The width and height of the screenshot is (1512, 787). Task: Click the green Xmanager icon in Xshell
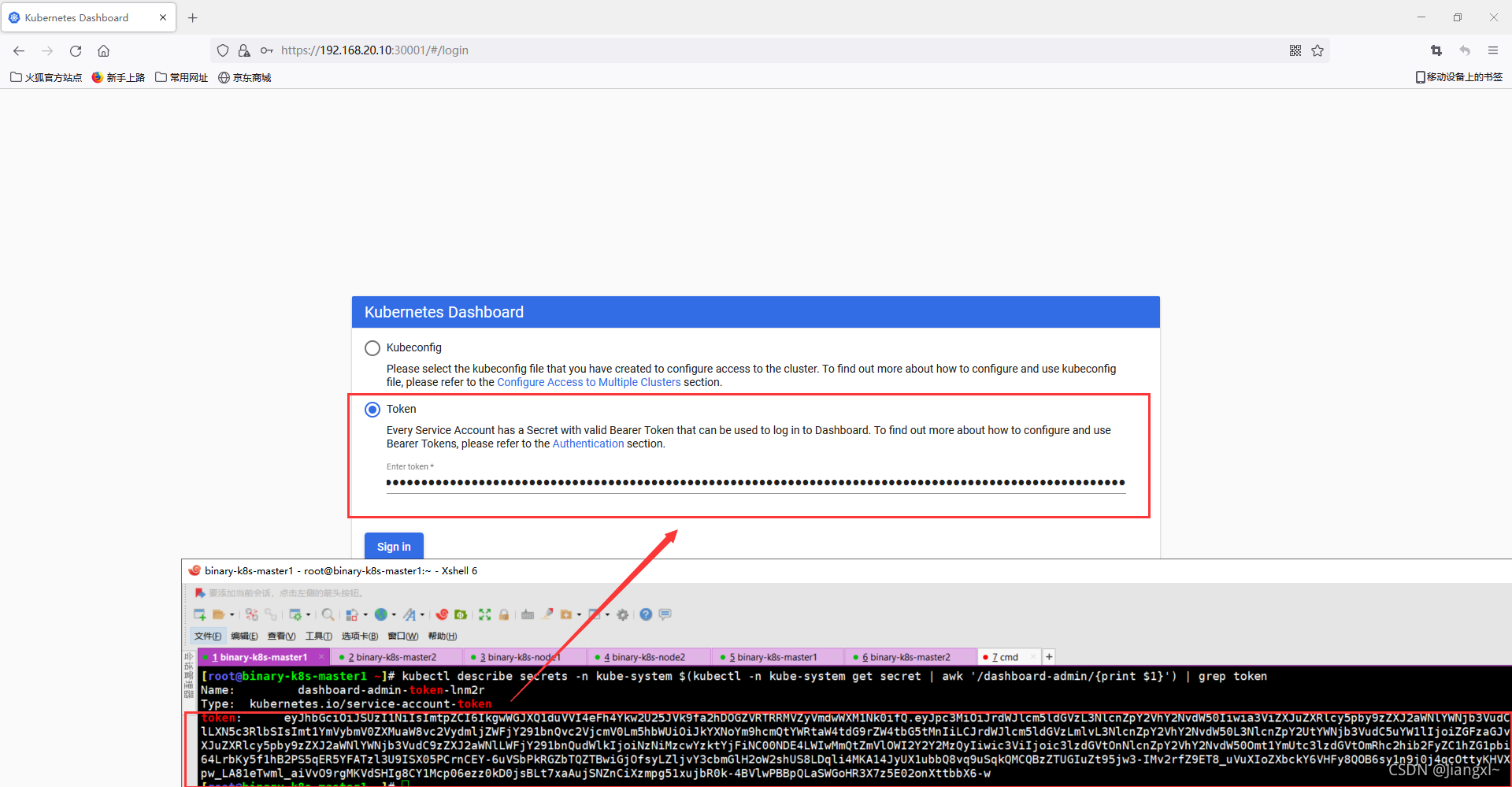coord(461,614)
